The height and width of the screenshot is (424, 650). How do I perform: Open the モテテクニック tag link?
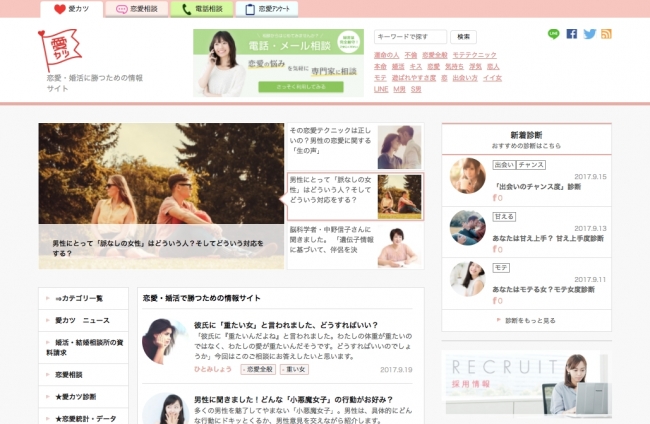click(474, 55)
